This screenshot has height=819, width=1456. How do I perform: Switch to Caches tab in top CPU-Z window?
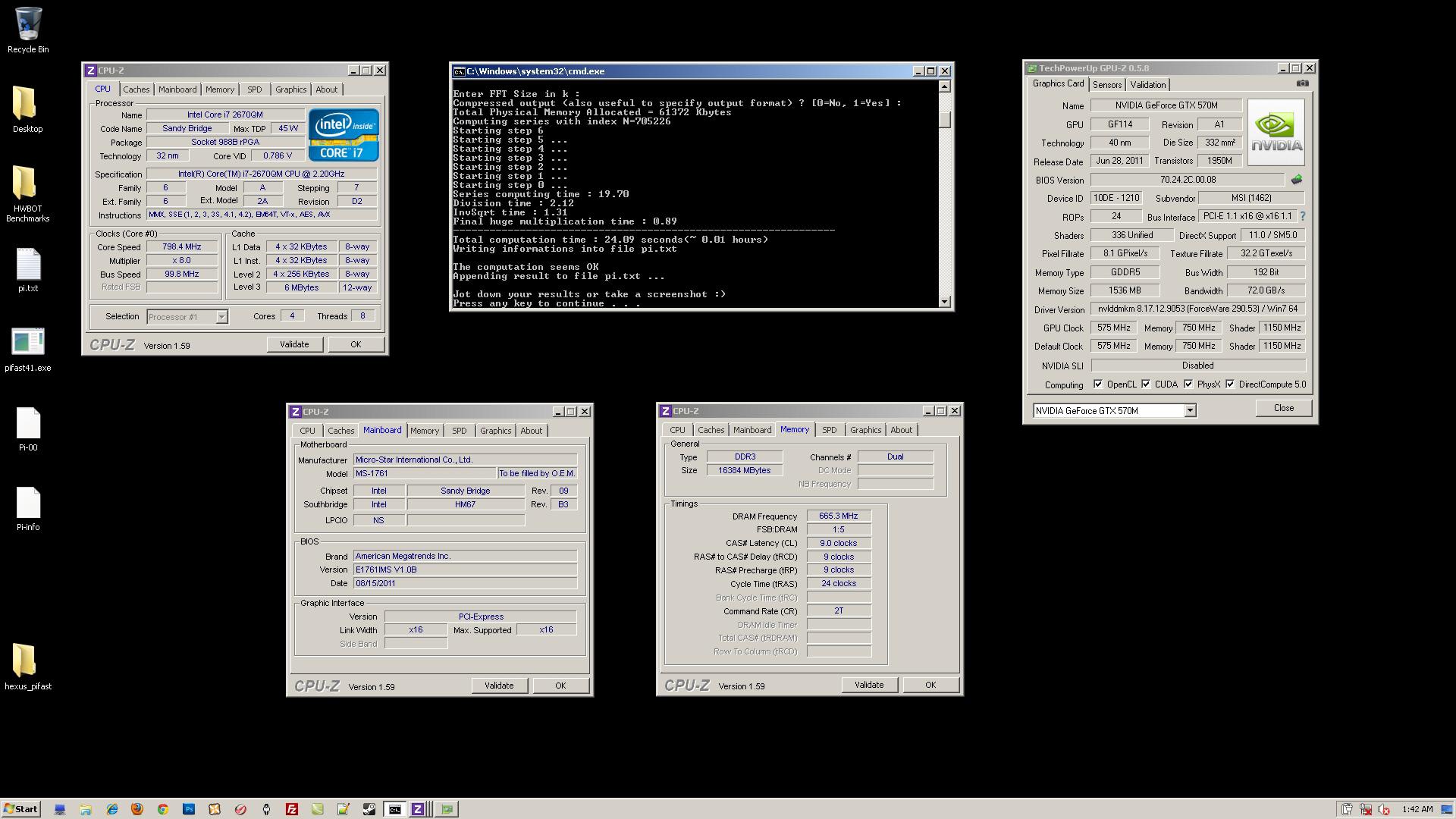point(136,89)
